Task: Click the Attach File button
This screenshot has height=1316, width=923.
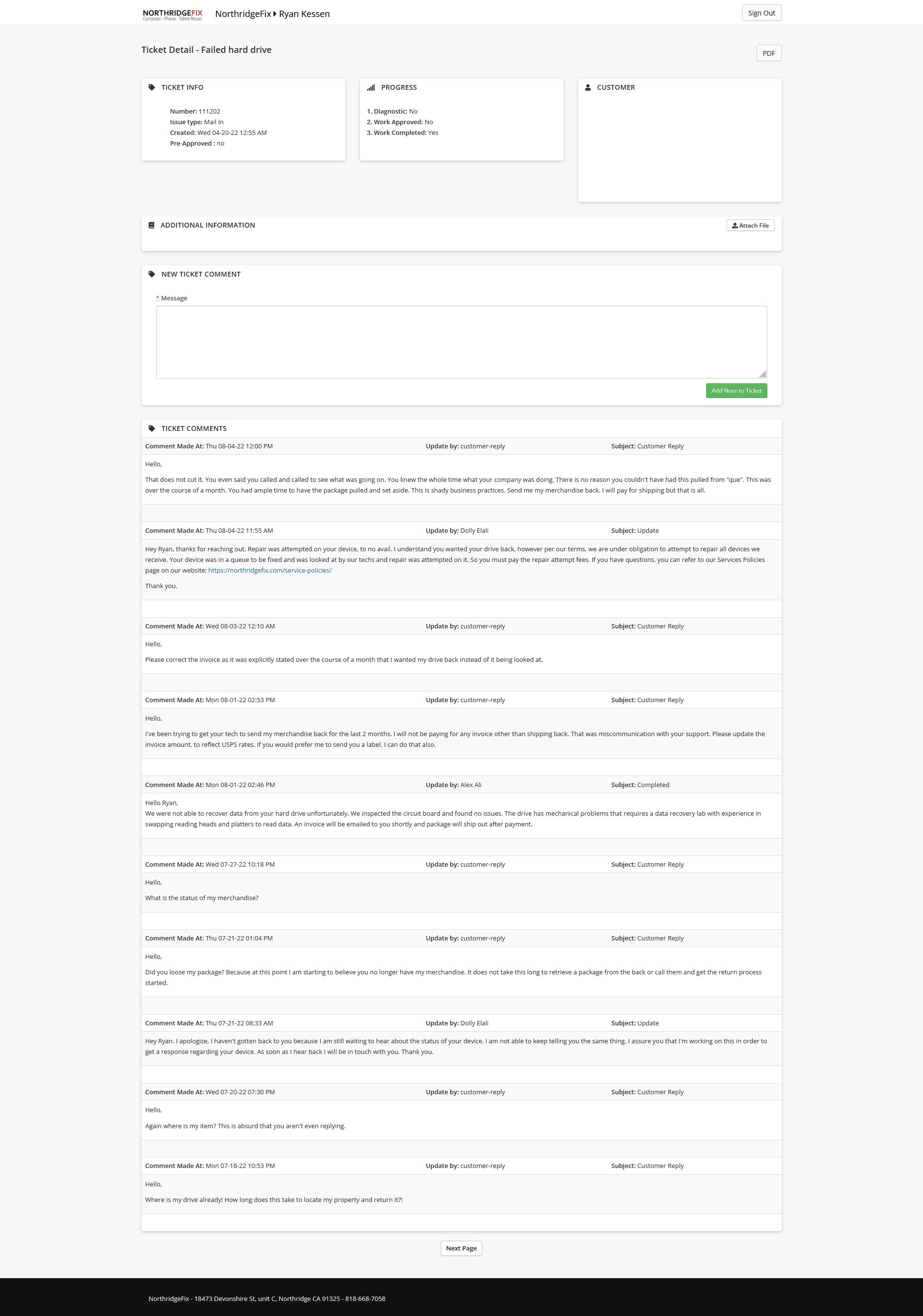Action: click(x=750, y=226)
